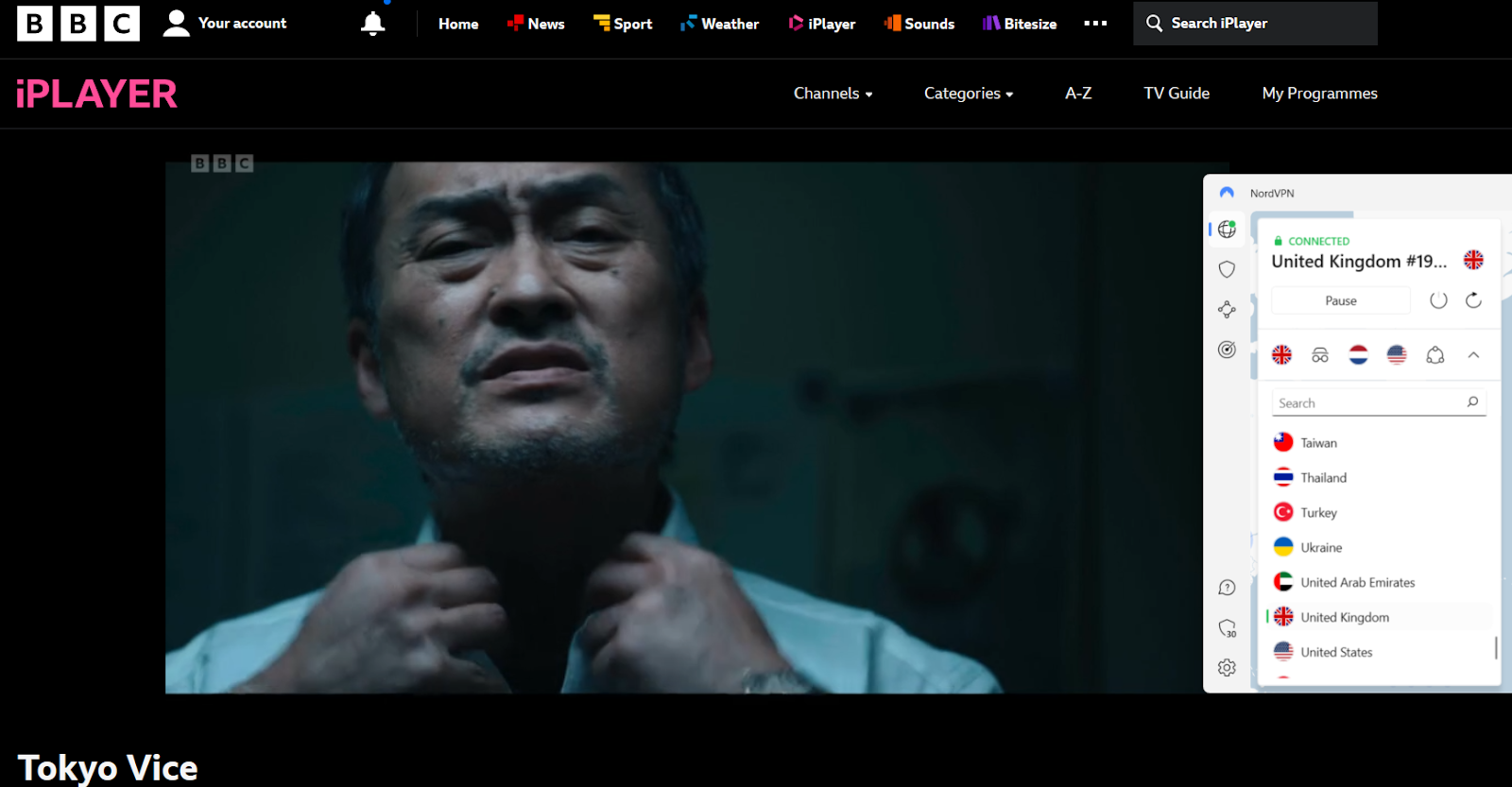The width and height of the screenshot is (1512, 787).
Task: Expand the Channels dropdown
Action: 833,94
